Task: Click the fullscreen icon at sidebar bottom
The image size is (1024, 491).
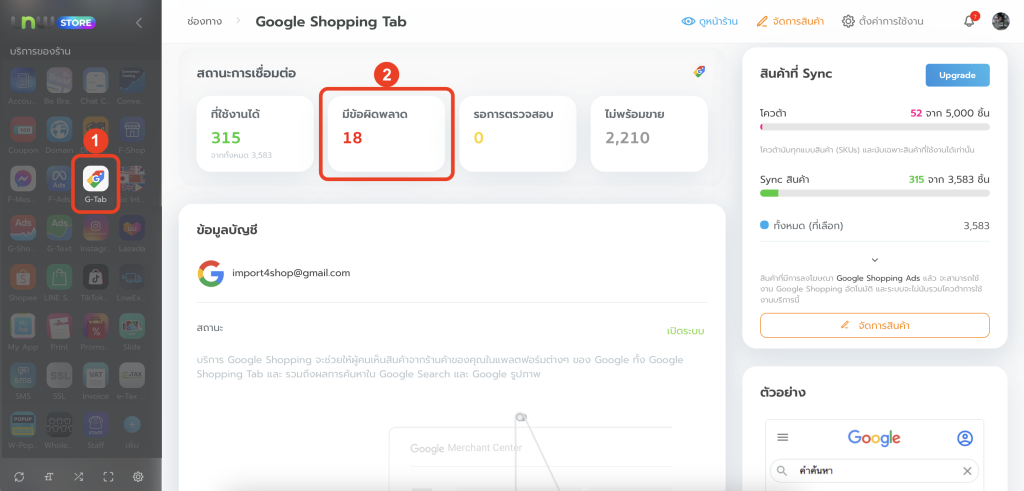Action: pos(108,476)
